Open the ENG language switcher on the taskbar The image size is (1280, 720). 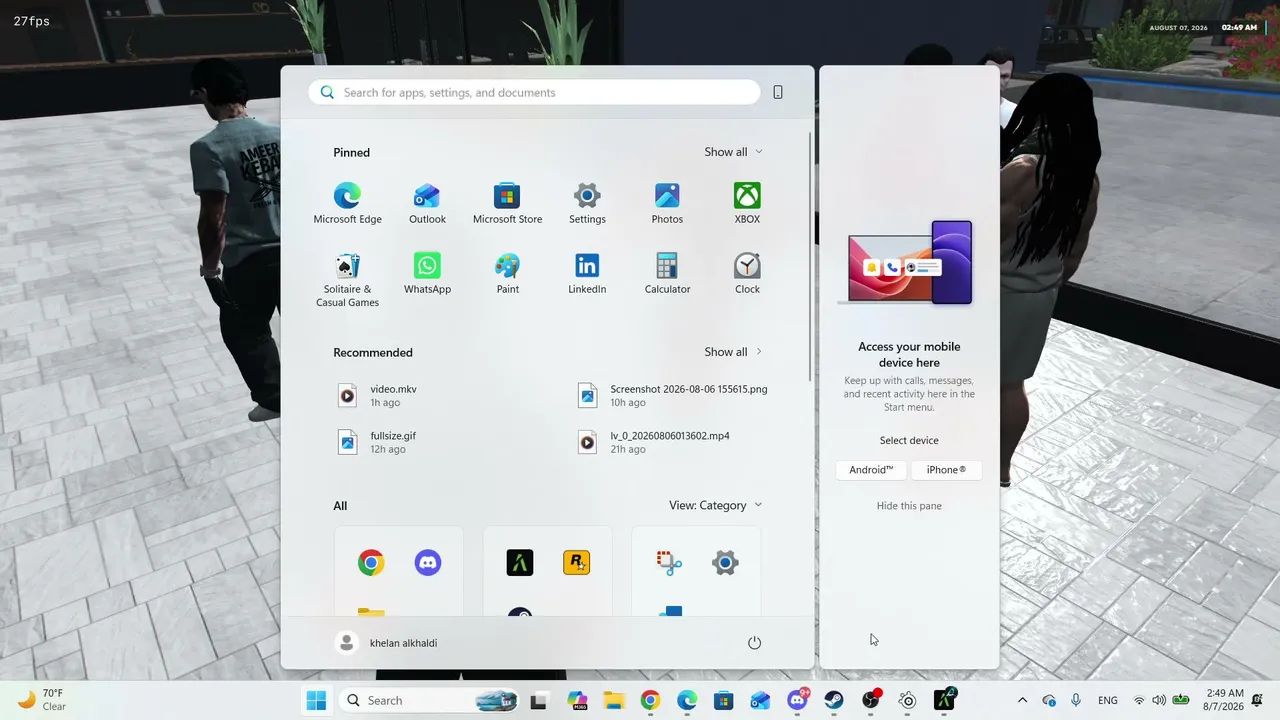click(1108, 700)
